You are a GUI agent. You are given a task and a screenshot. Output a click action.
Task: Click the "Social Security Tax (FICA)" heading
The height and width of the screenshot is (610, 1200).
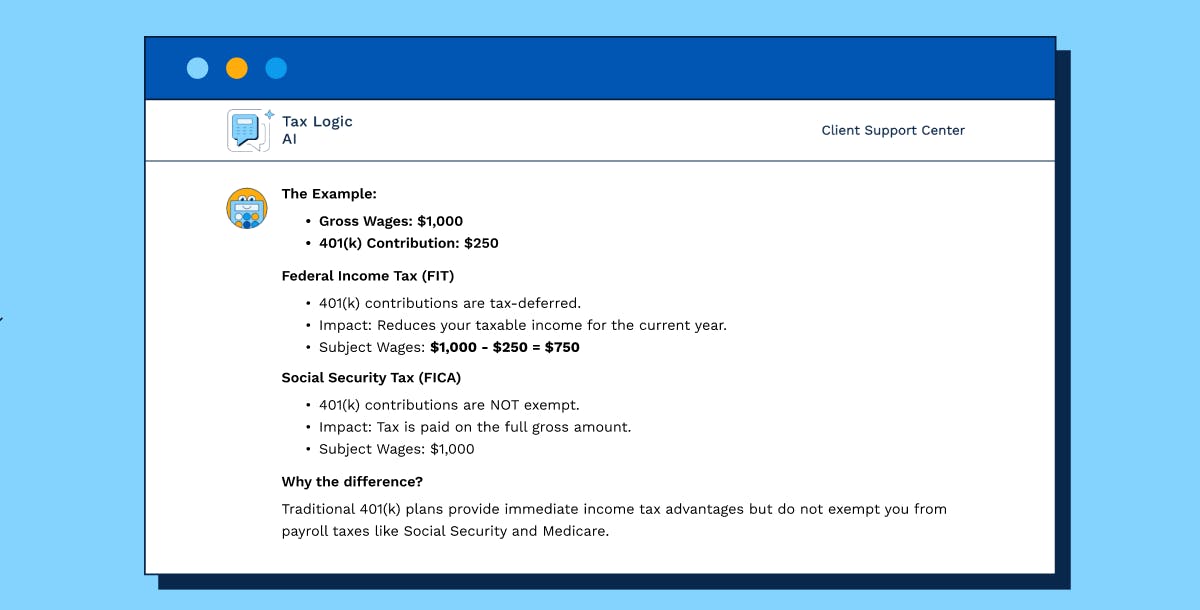pos(371,377)
